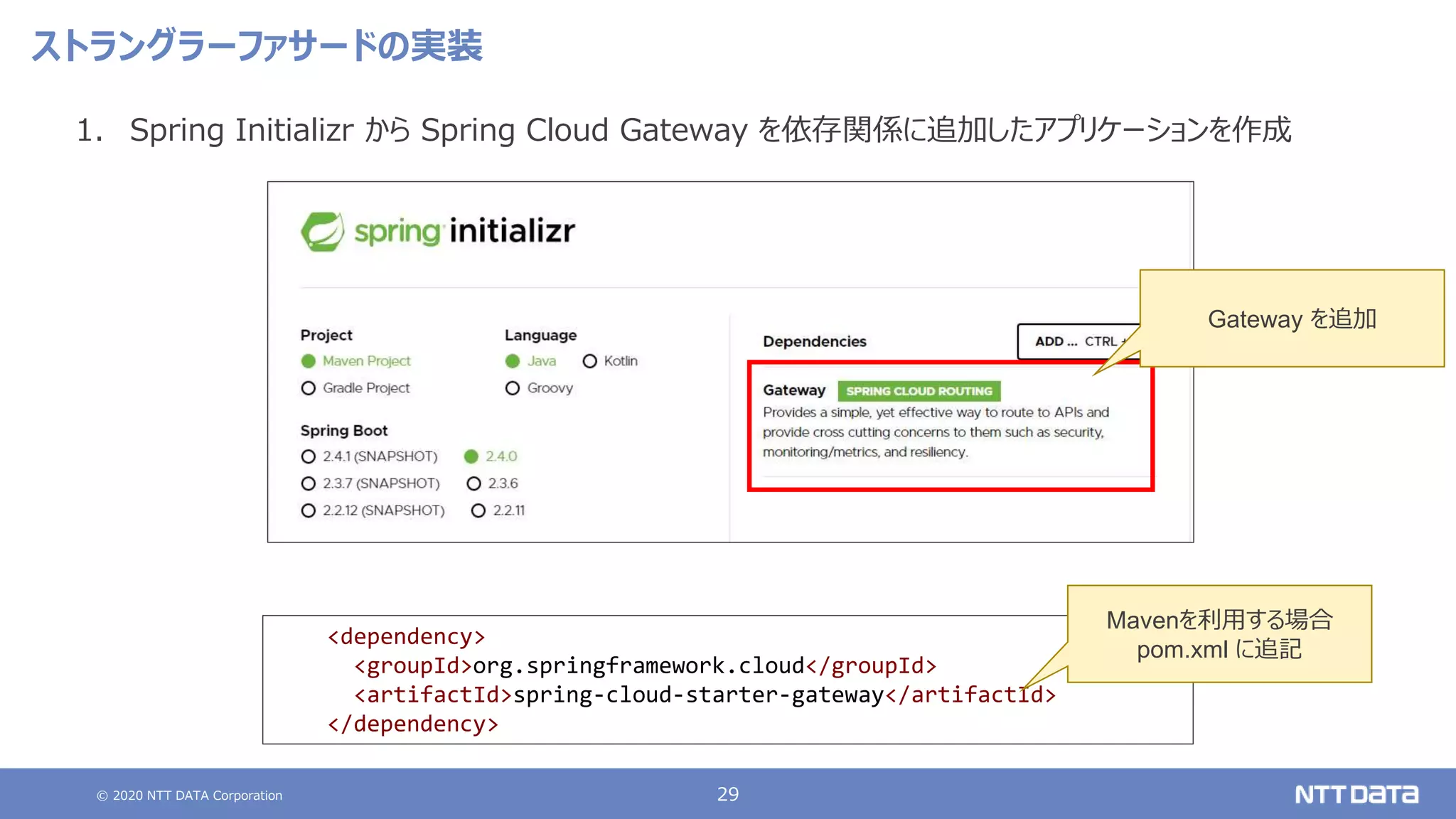Click the Maven pom.xml callout note
Image resolution: width=1456 pixels, height=819 pixels.
tap(1219, 634)
